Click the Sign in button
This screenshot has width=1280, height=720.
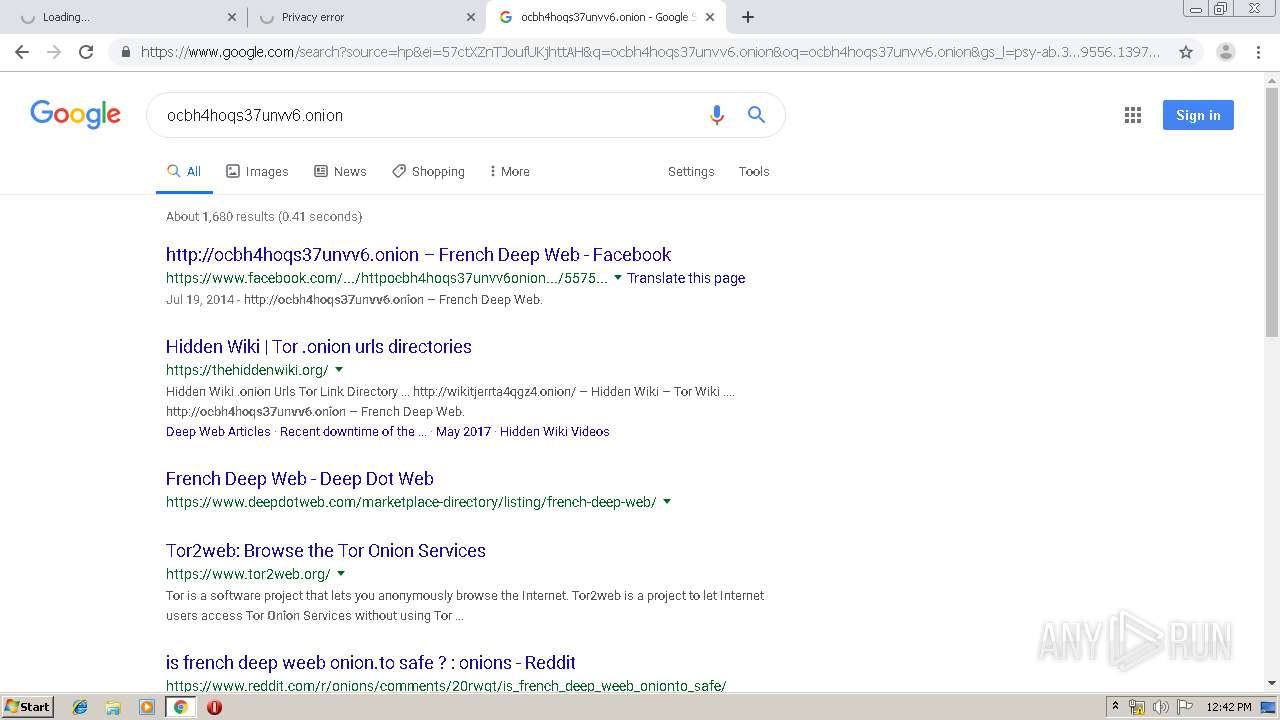click(x=1198, y=115)
